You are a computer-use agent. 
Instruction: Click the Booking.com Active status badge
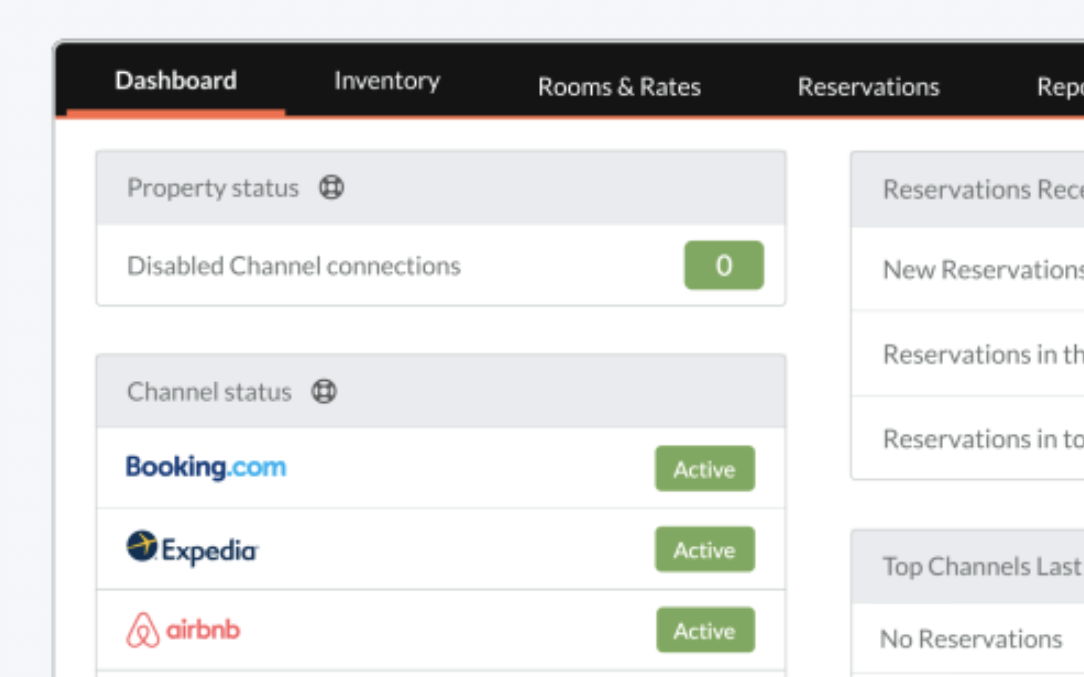(x=705, y=469)
